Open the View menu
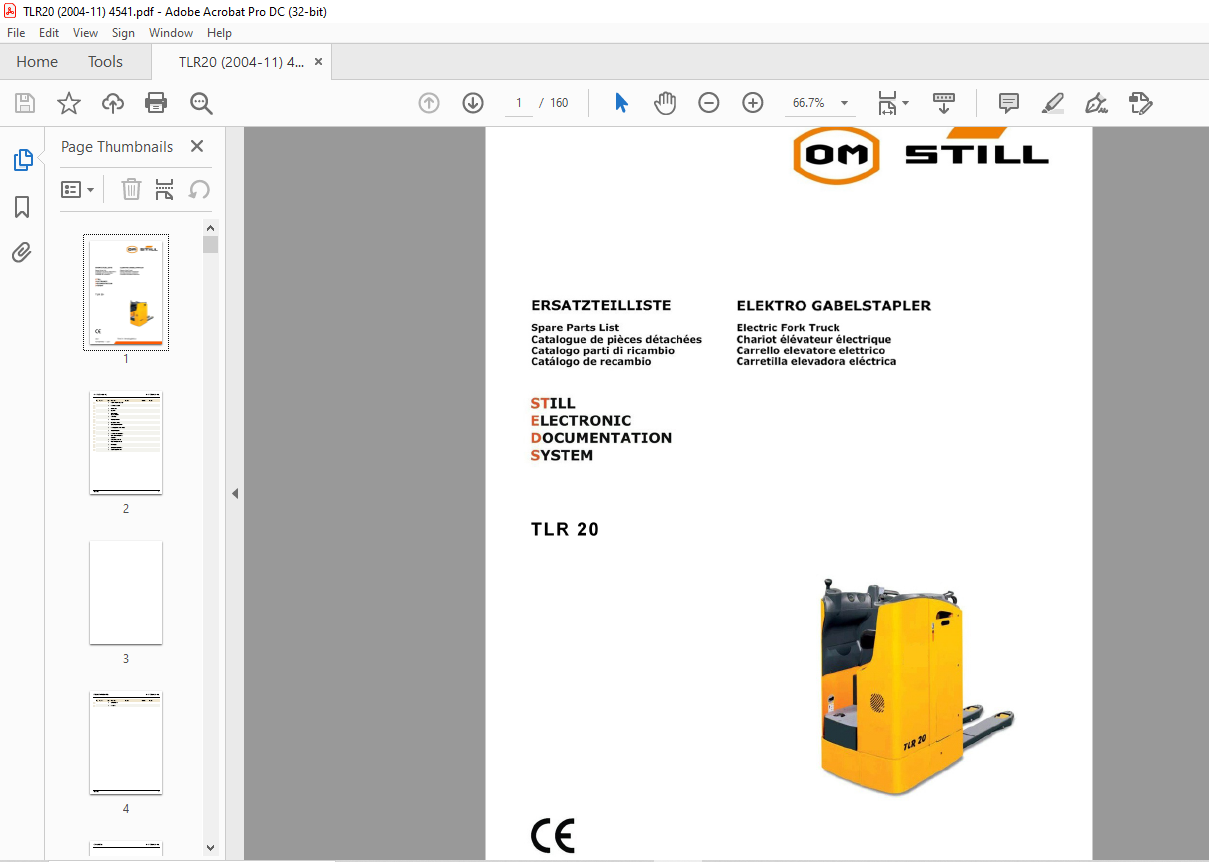This screenshot has height=862, width=1209. [x=86, y=33]
